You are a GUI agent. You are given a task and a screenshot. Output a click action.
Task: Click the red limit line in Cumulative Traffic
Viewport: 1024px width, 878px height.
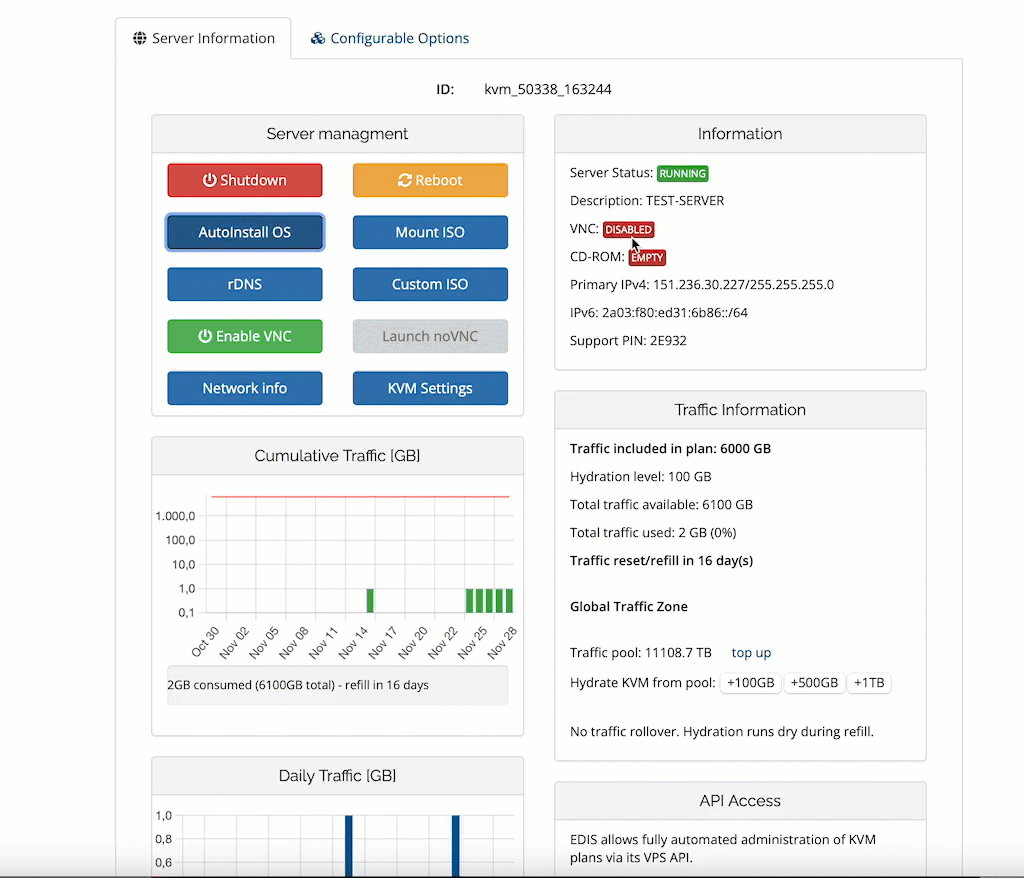[x=360, y=496]
